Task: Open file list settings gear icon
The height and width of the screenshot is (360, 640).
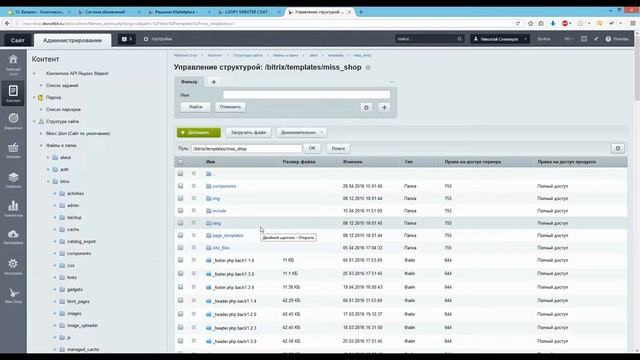Action: pyautogui.click(x=618, y=149)
